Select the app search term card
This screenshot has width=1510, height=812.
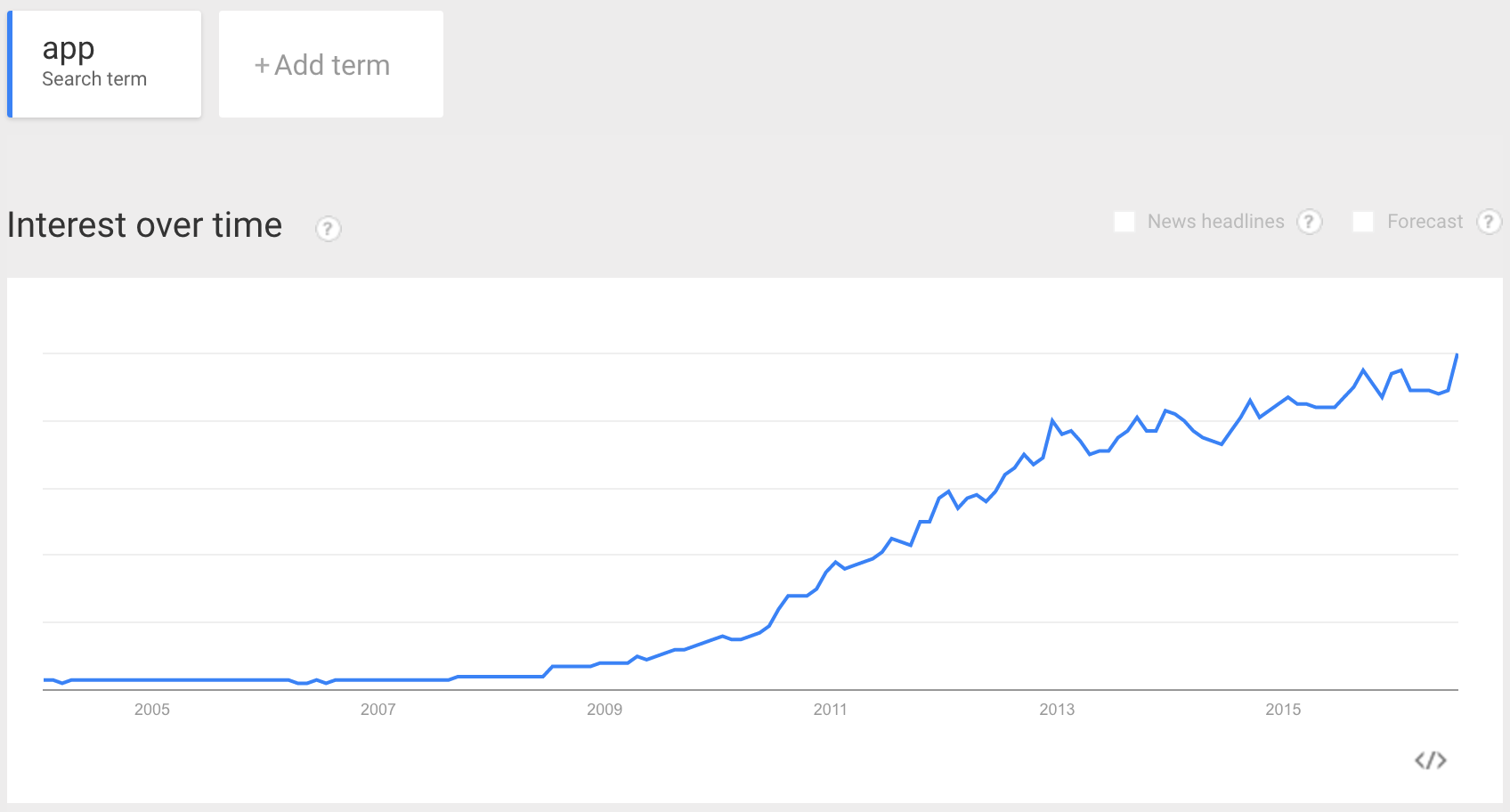104,64
